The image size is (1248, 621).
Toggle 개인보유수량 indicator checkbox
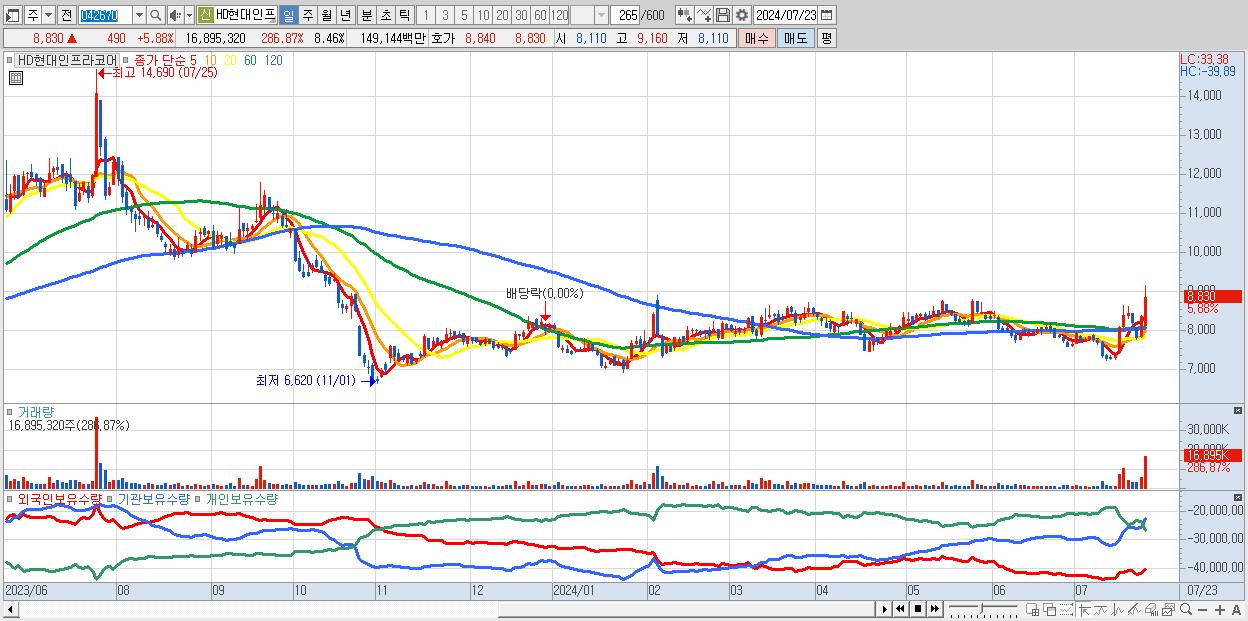[x=199, y=498]
